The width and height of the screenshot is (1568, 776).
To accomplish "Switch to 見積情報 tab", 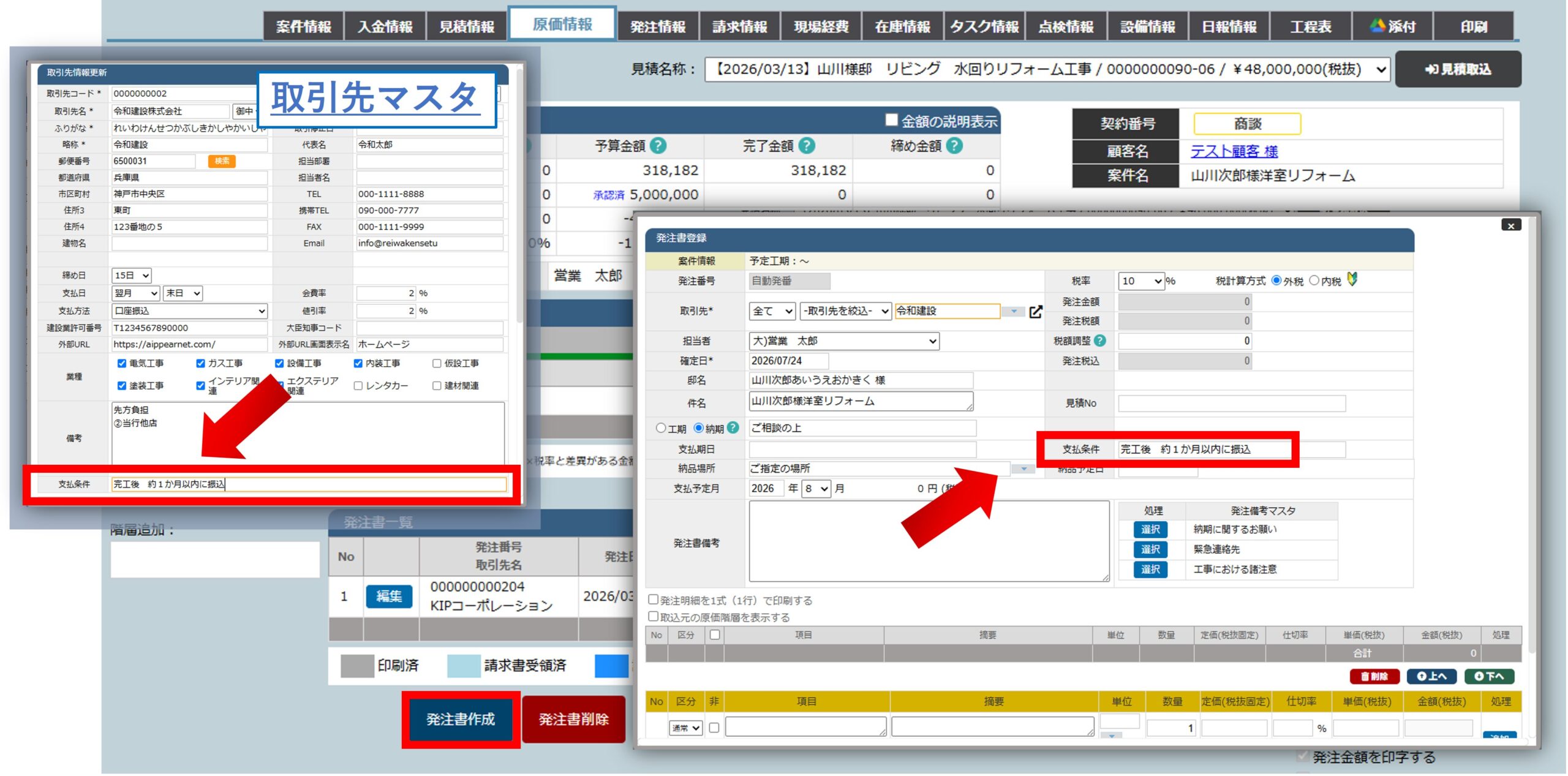I will click(467, 26).
